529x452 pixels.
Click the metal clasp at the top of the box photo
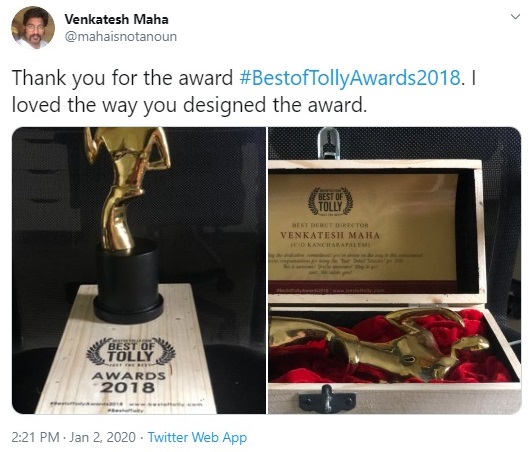tap(329, 142)
